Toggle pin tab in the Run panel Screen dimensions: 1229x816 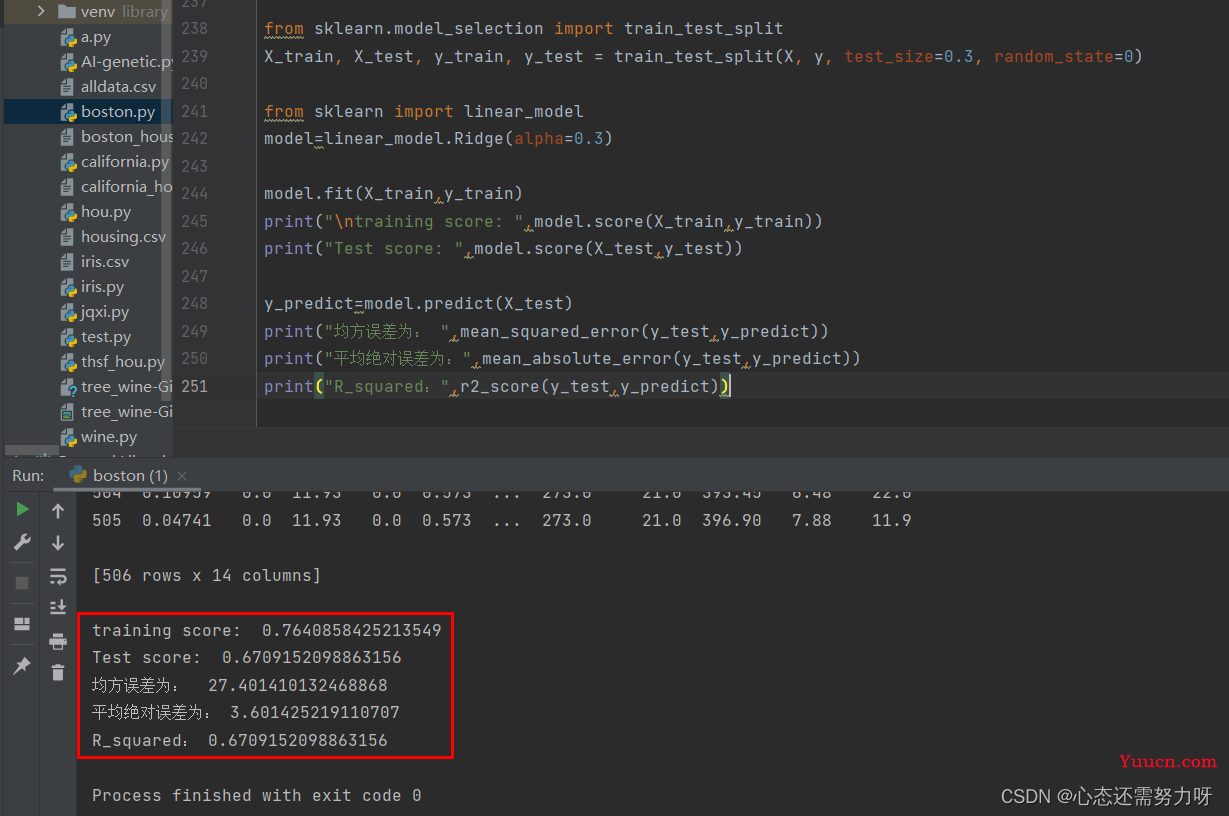click(22, 666)
